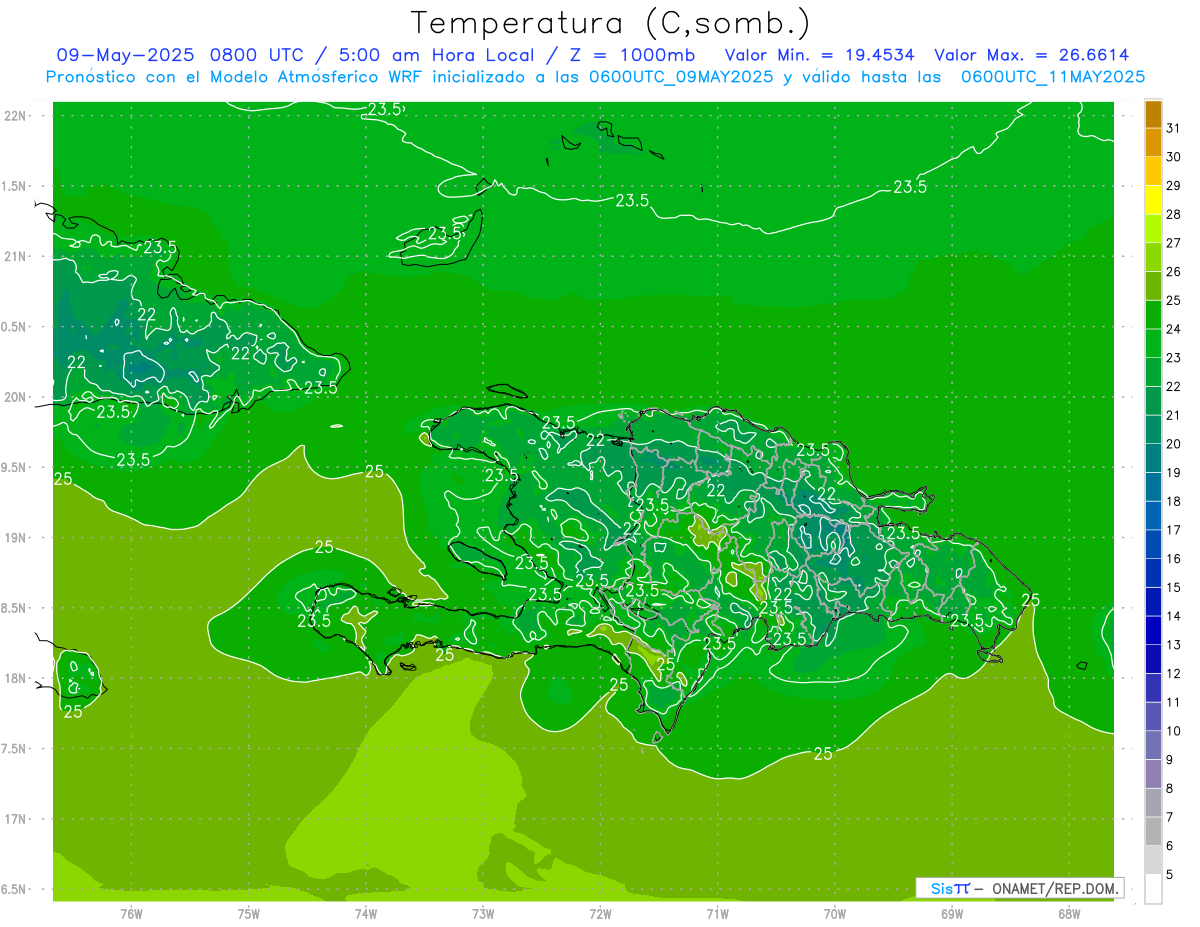Screen dimensions: 1200x927
Task: Click the yellow swatch between 28 and 29
Action: point(1153,200)
